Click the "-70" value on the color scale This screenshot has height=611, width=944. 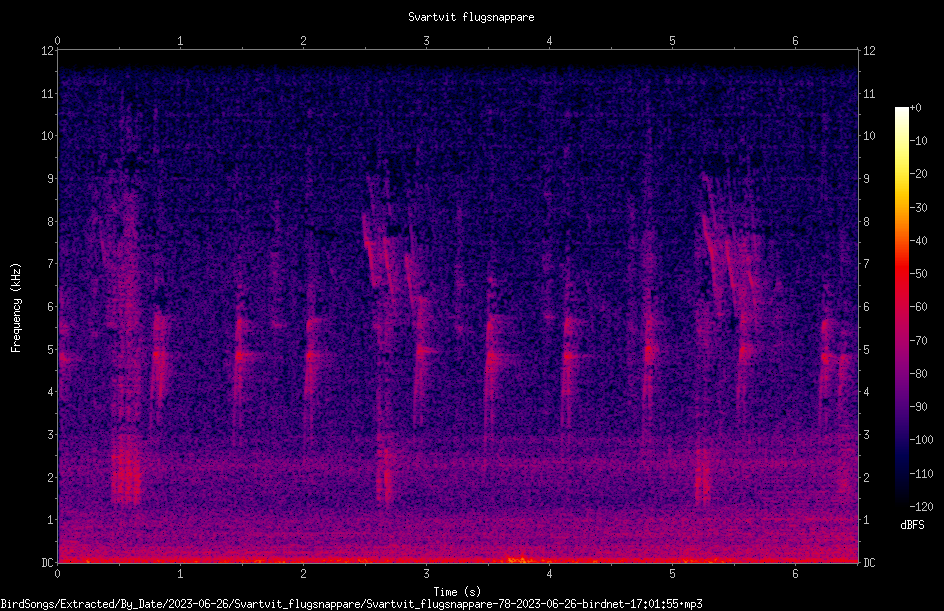click(919, 341)
